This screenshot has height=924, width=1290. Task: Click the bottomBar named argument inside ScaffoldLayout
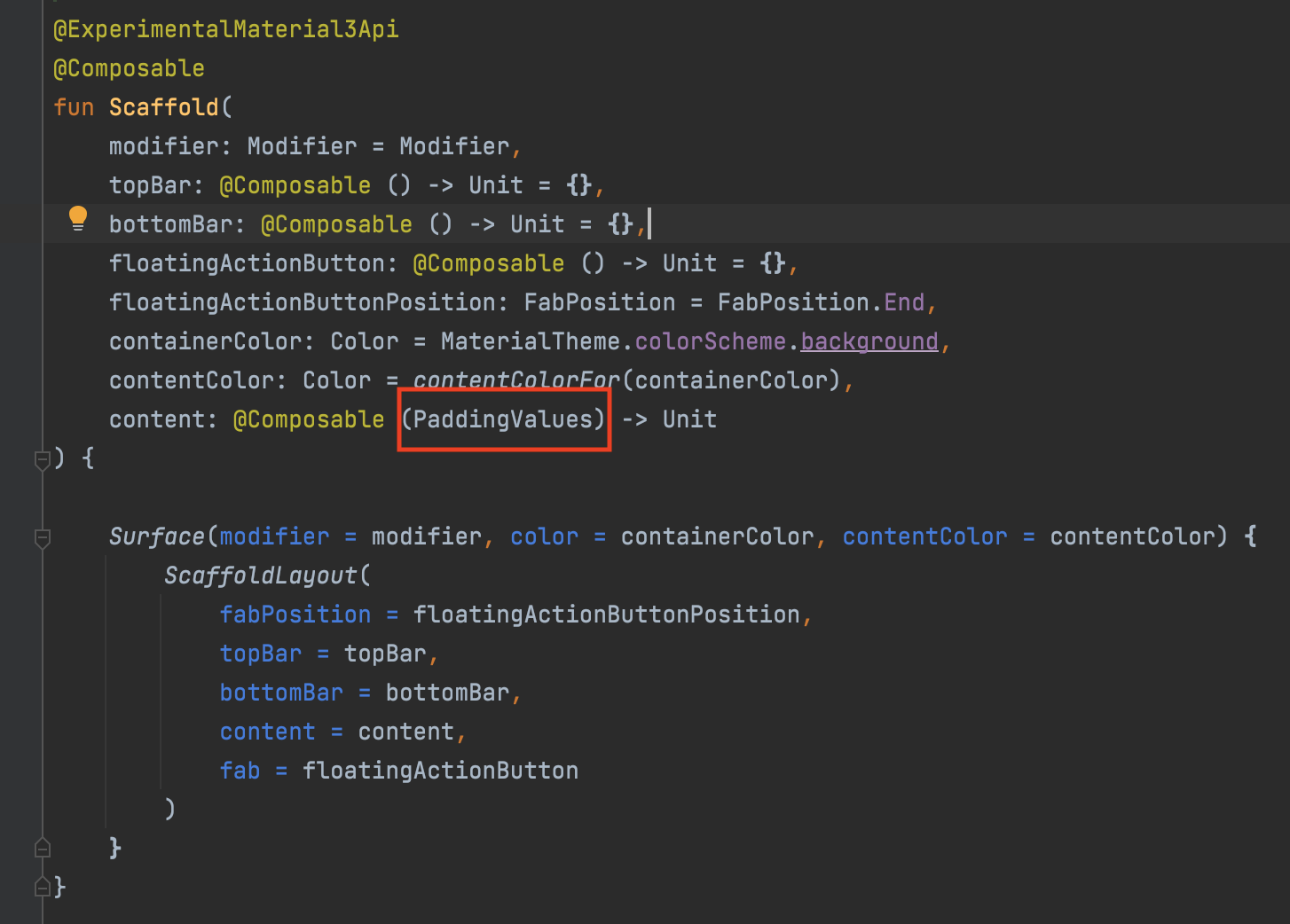click(x=281, y=692)
